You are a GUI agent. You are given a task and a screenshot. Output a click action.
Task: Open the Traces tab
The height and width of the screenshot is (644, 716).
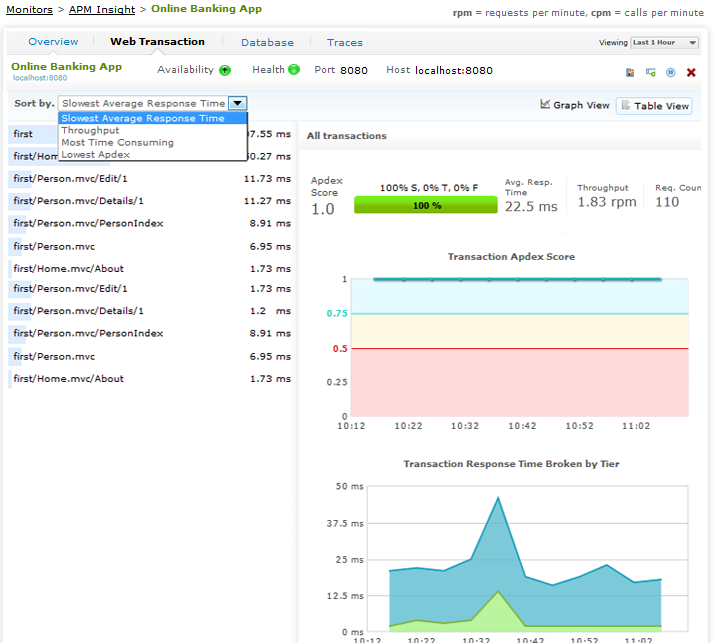[x=345, y=43]
